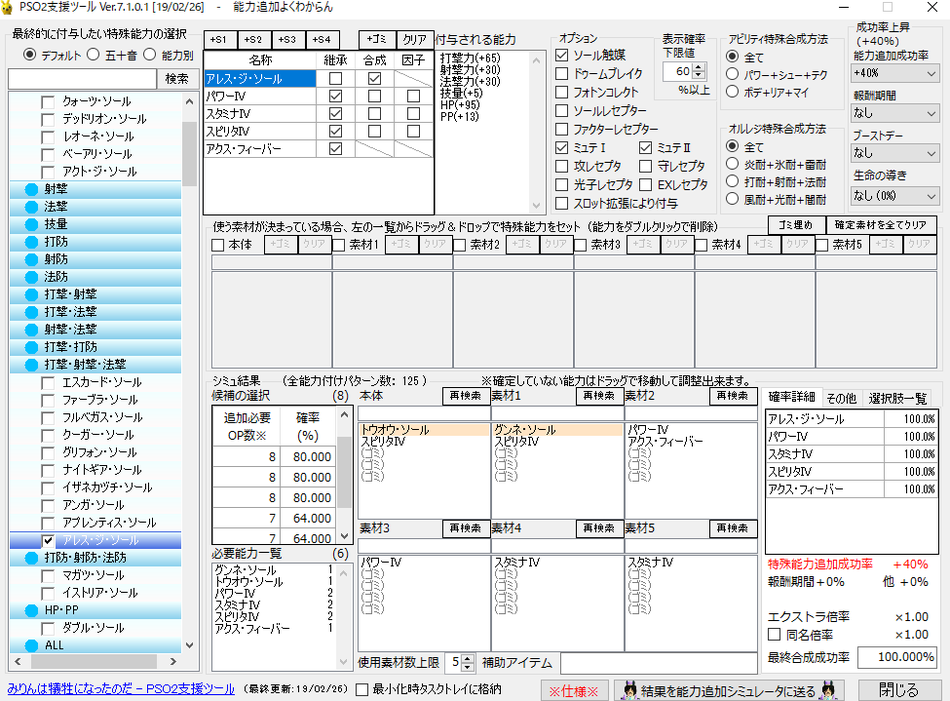Viewport: 950px width, 701px height.
Task: Click the blue circle icon beside 打撃・打防
Action: pos(32,348)
